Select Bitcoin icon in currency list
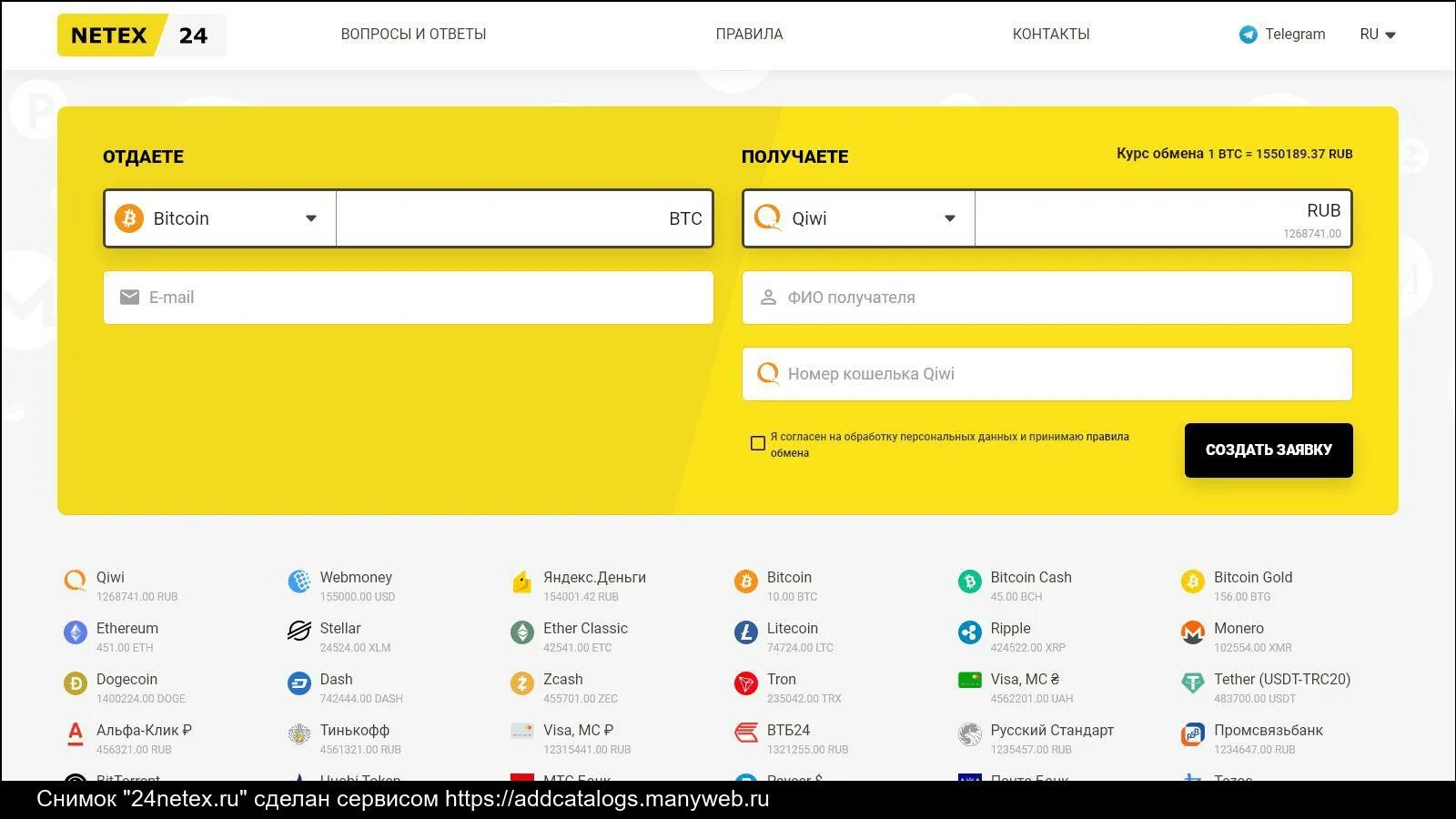The height and width of the screenshot is (819, 1456). point(746,581)
